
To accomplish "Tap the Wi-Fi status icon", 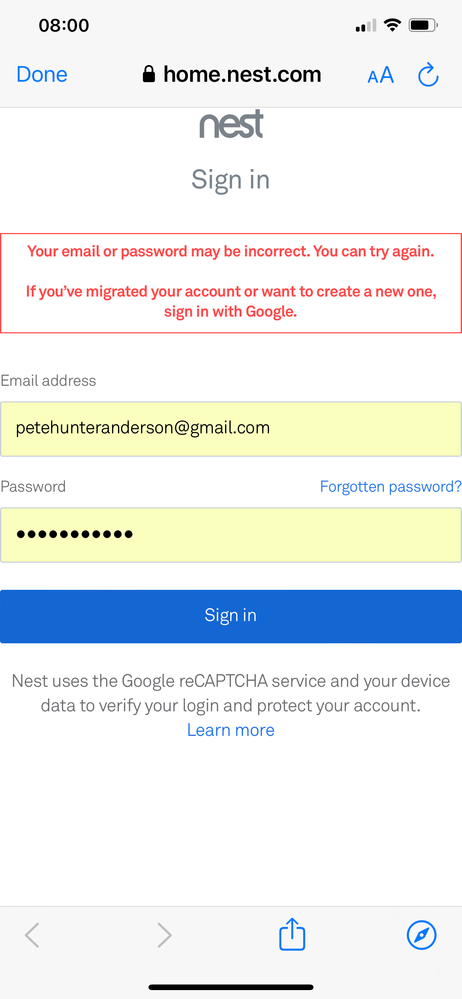I will (x=393, y=25).
